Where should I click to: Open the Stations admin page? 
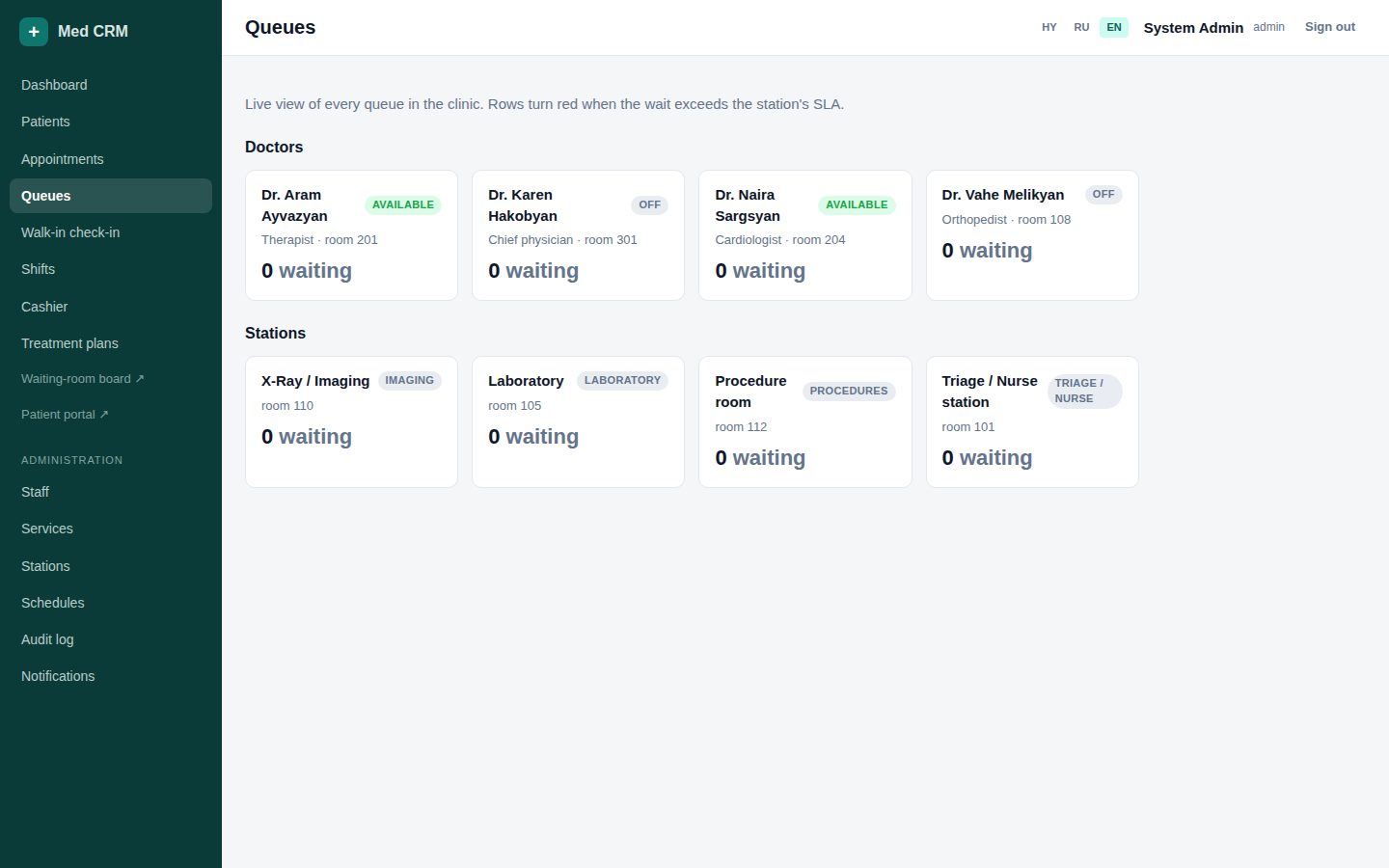(x=111, y=566)
